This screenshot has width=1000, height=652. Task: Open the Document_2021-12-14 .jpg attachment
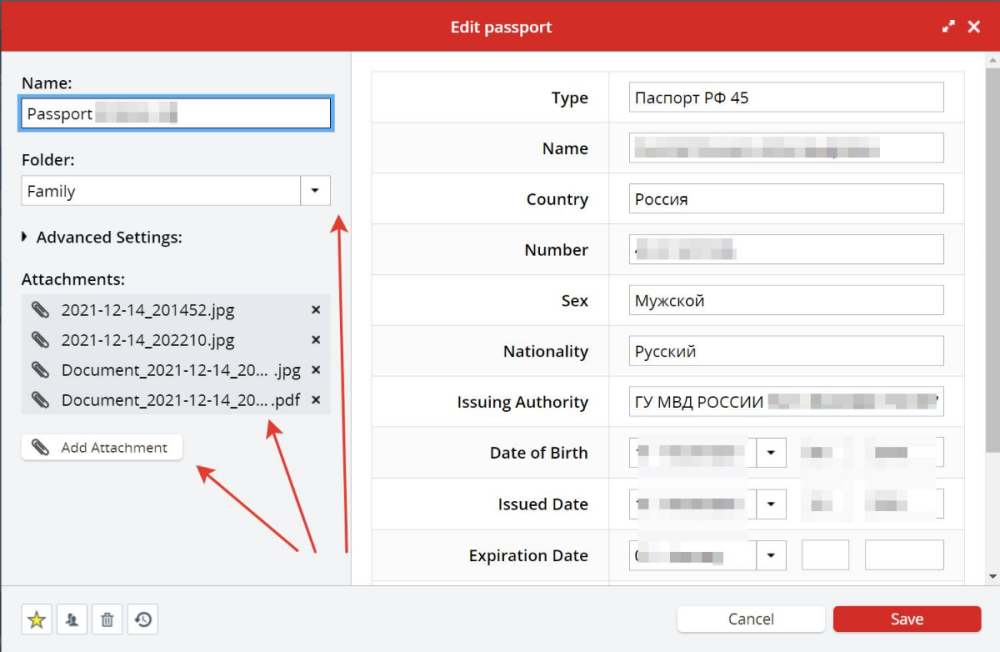(x=181, y=370)
